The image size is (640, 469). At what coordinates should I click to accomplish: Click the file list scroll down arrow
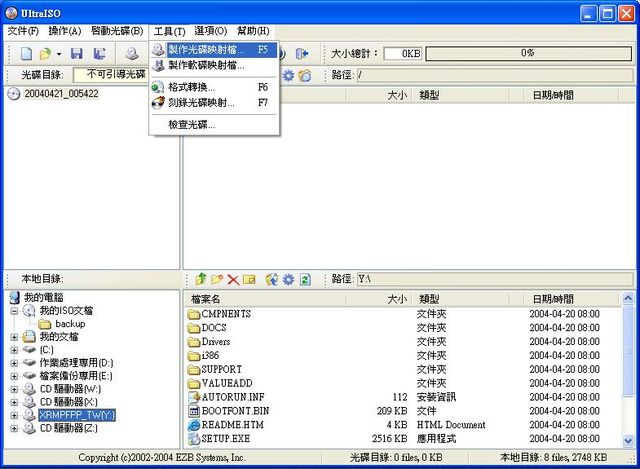pos(628,441)
